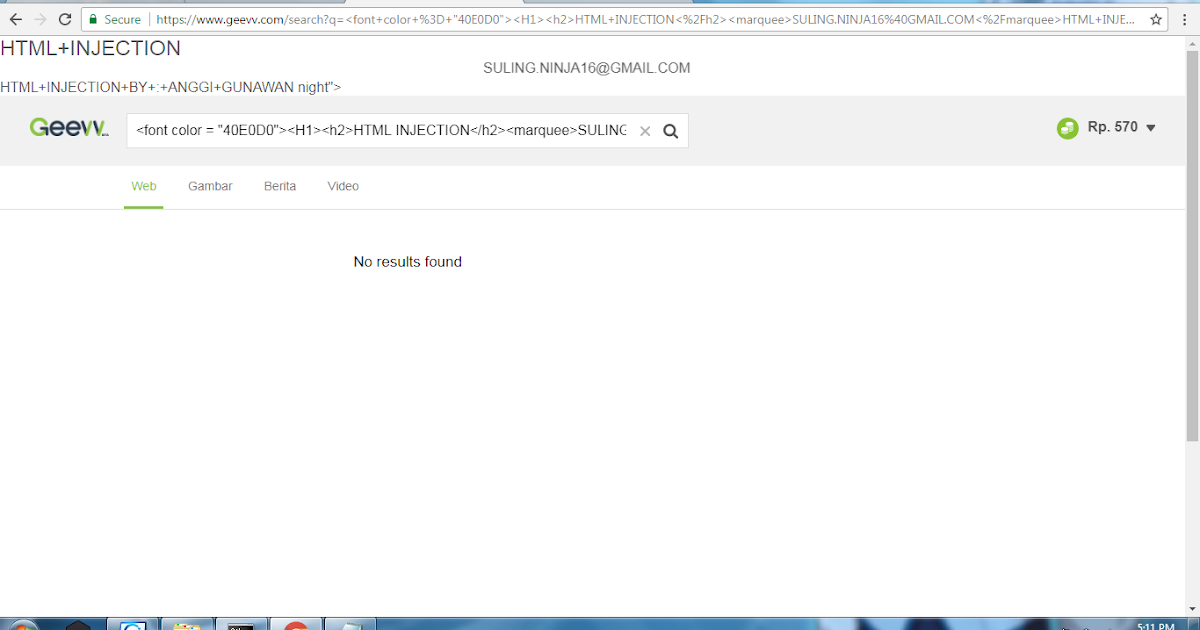Click the green coins donation icon

(1065, 128)
